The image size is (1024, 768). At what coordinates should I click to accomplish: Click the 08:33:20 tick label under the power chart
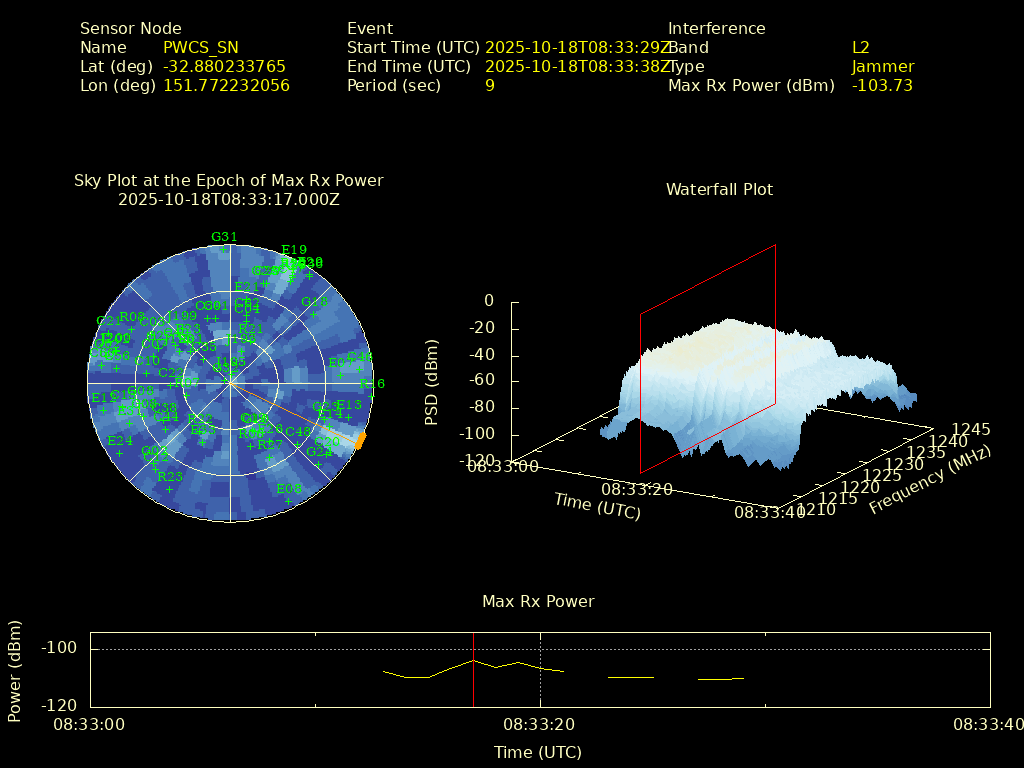click(x=539, y=723)
